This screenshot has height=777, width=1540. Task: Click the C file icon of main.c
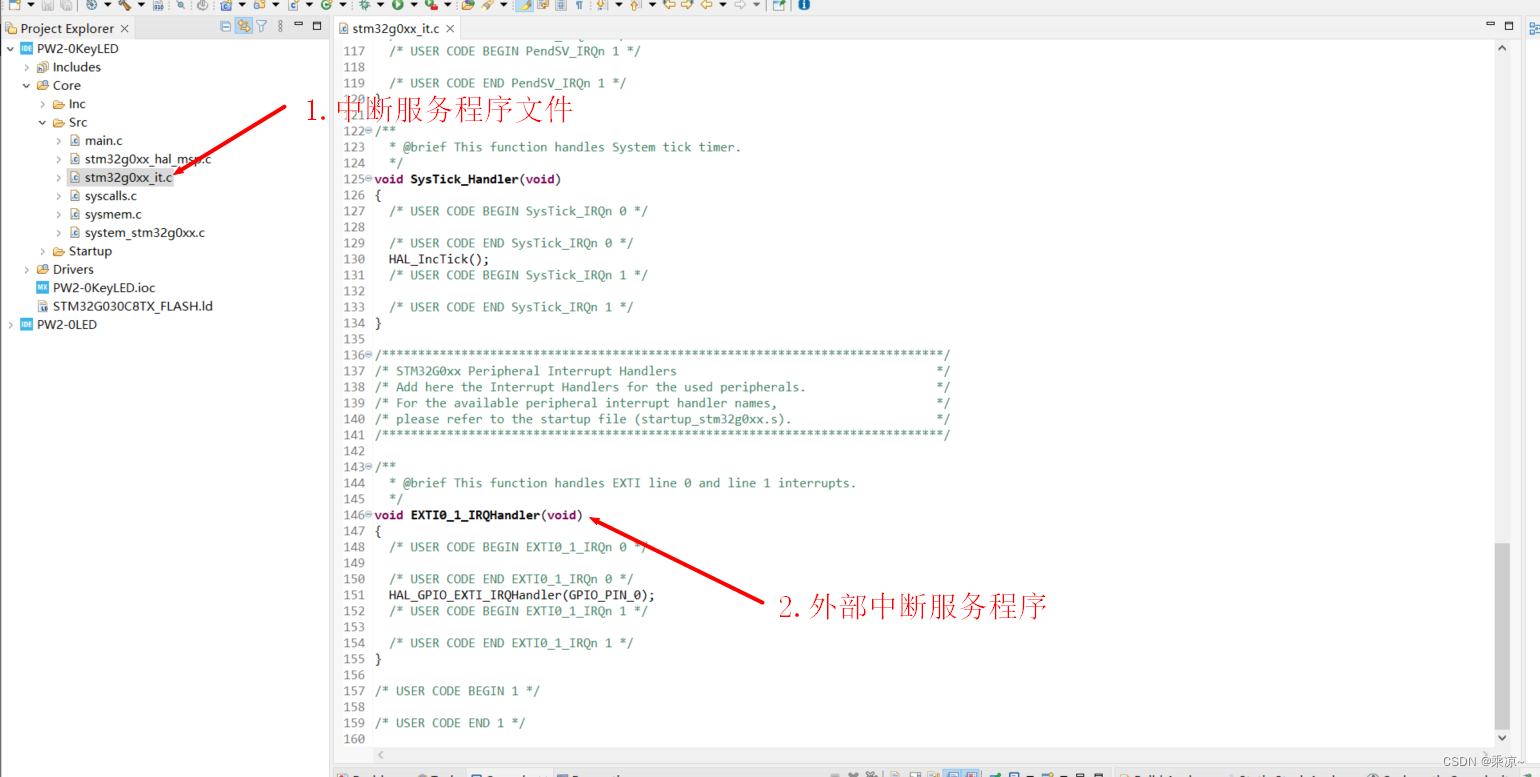coord(74,141)
